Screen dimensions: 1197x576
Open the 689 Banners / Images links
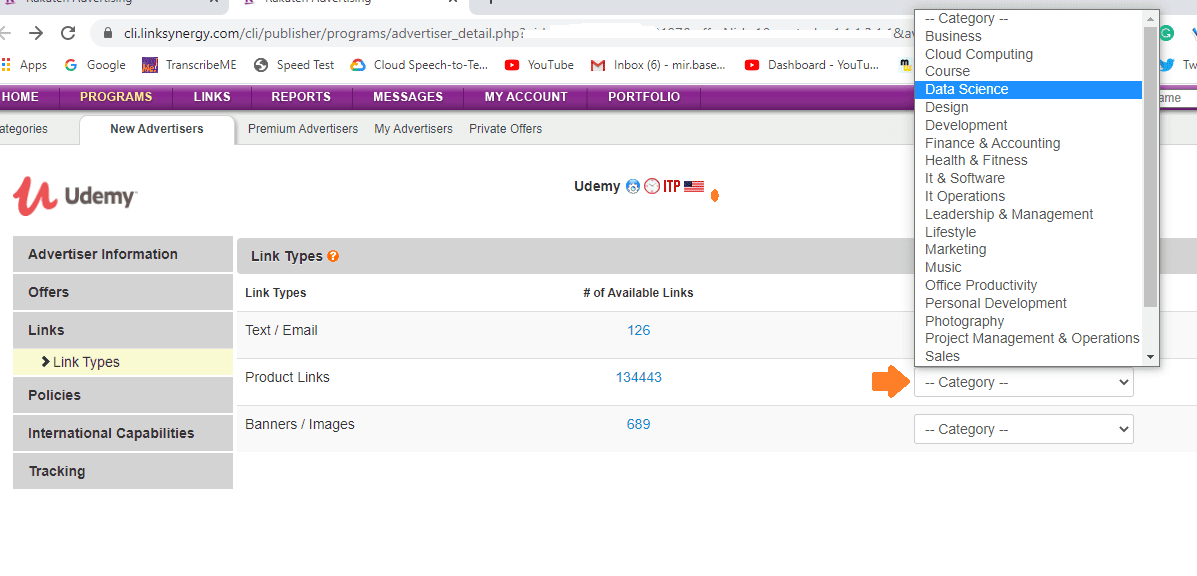pos(638,424)
